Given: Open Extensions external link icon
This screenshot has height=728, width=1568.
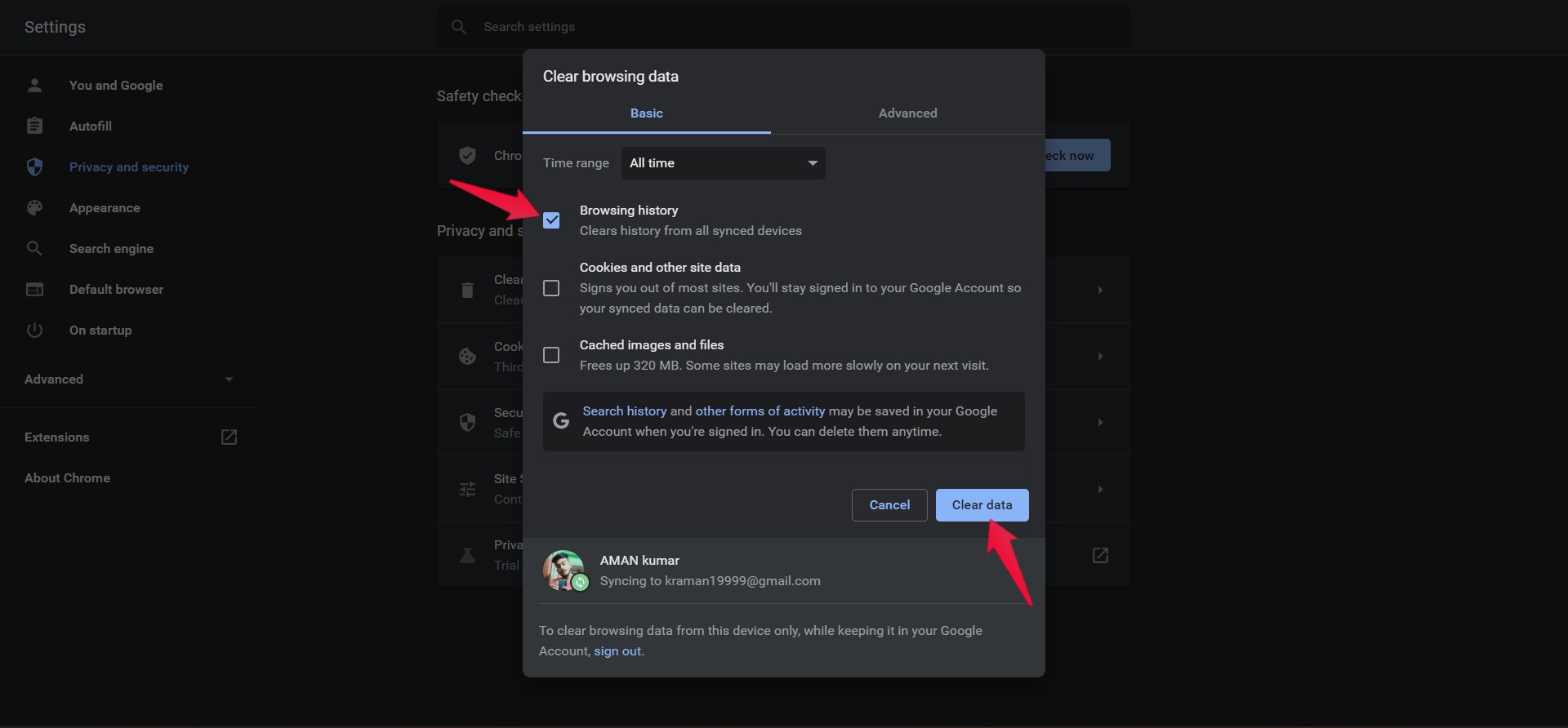Looking at the screenshot, I should 229,437.
